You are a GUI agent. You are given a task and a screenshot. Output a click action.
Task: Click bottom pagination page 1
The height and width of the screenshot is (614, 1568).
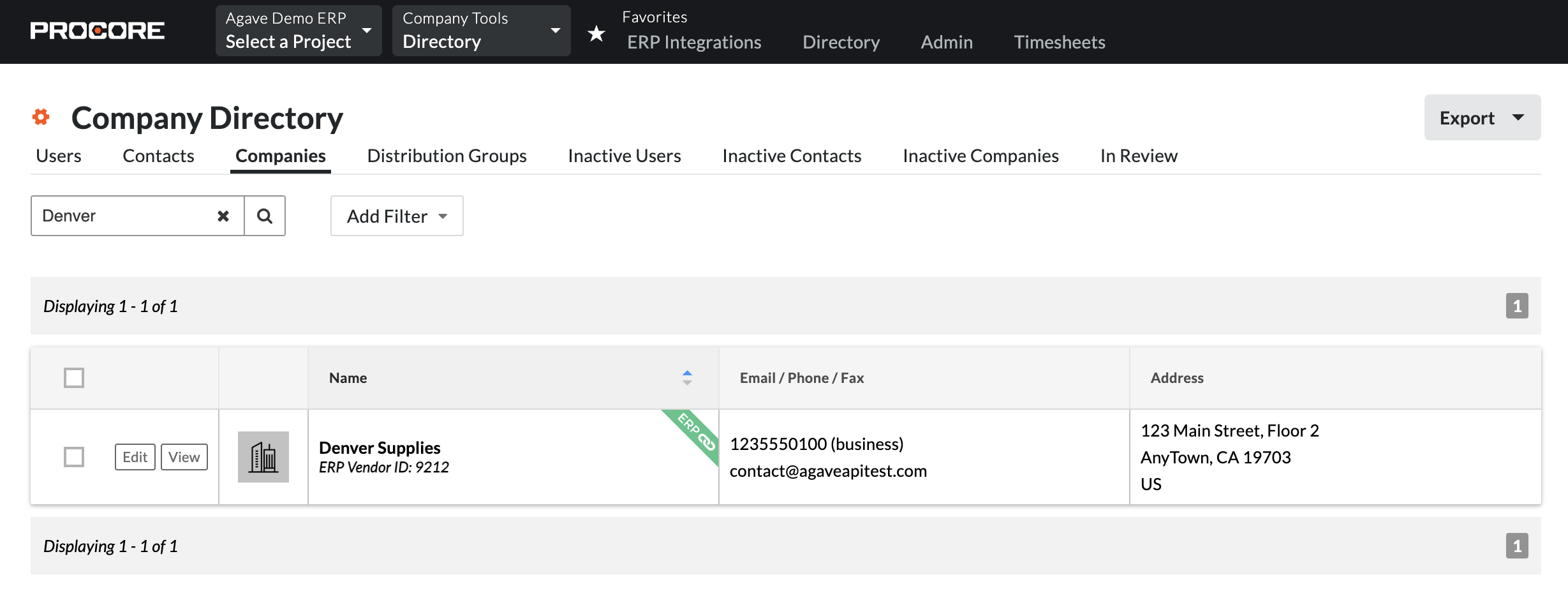(1517, 546)
